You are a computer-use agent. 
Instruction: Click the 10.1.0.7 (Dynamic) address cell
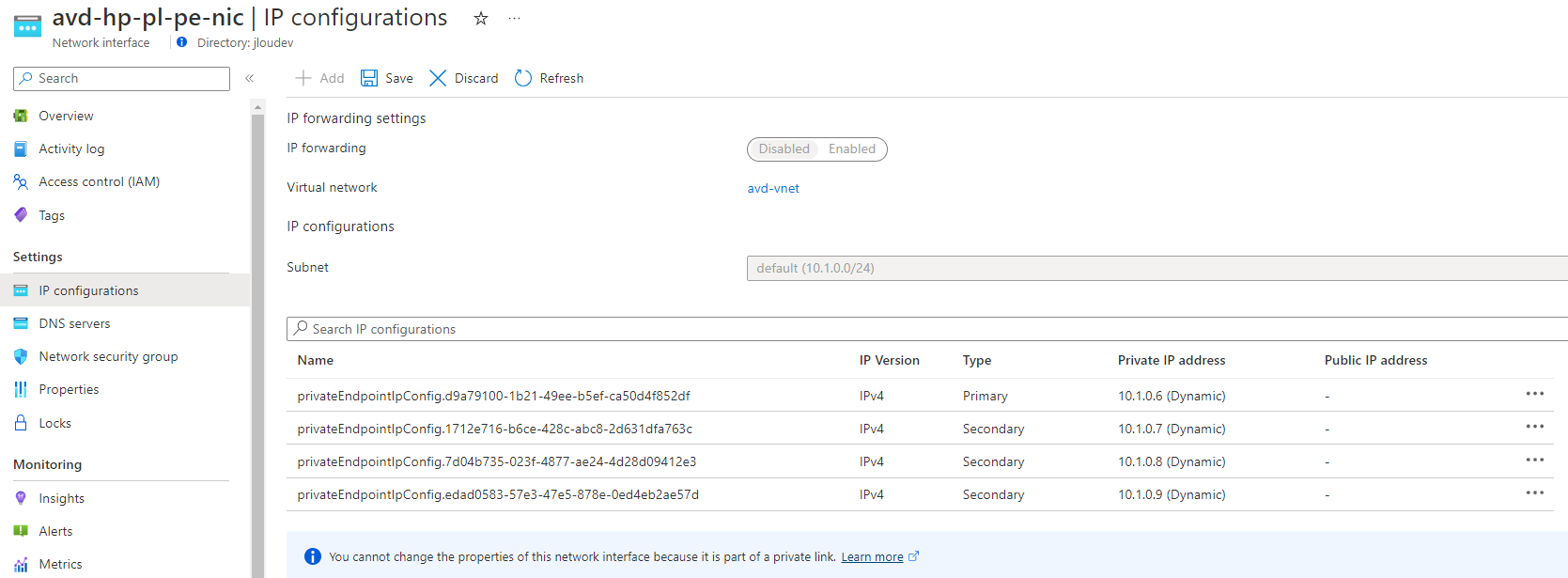tap(1172, 429)
